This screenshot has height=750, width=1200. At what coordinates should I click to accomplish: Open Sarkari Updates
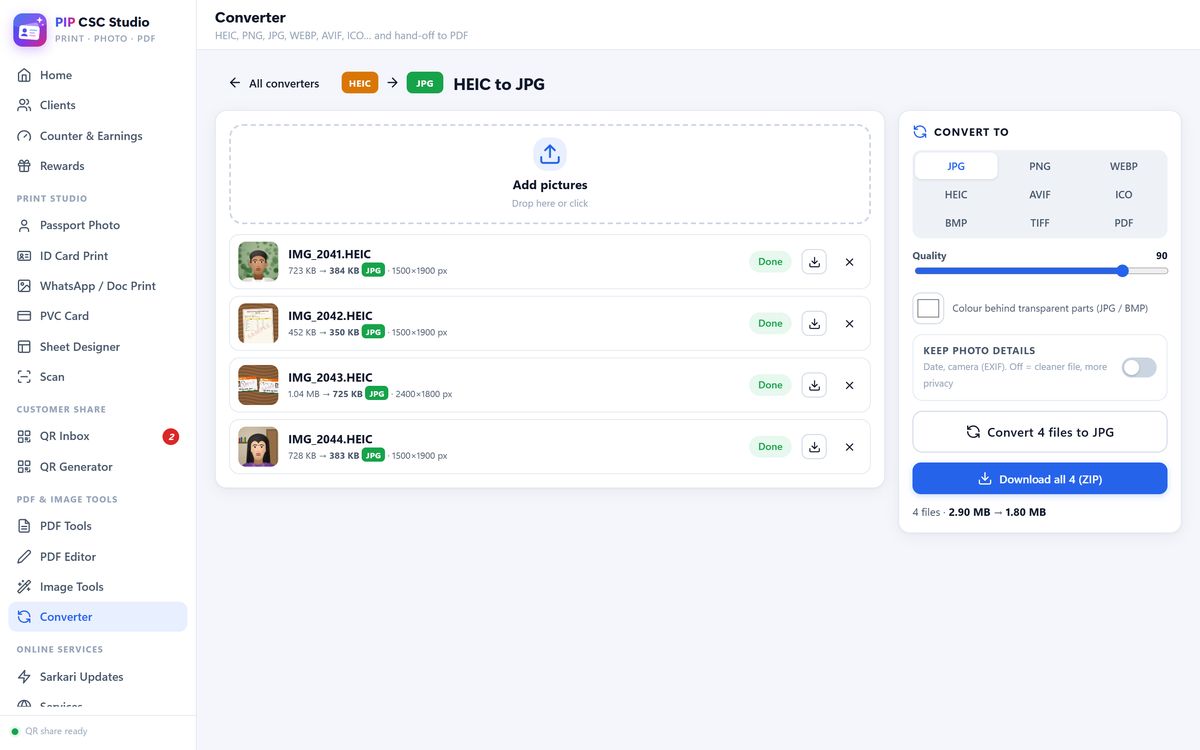click(98, 677)
